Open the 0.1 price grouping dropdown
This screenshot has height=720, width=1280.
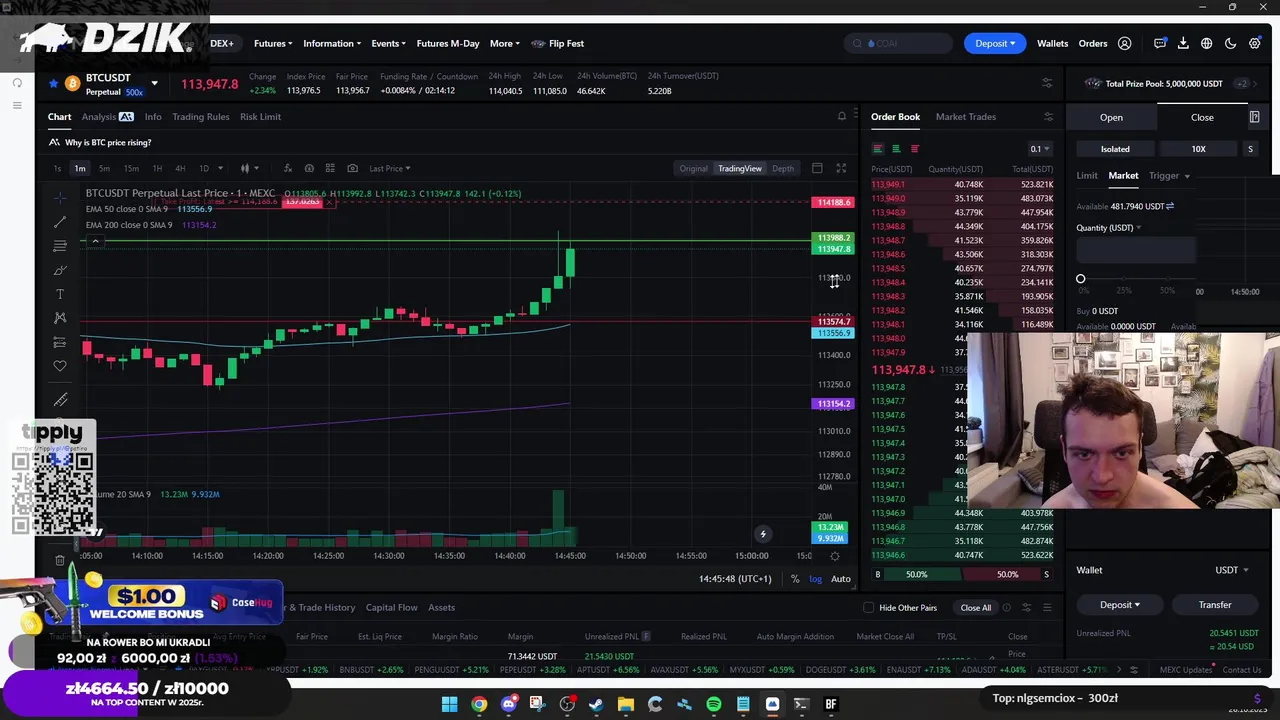coord(1040,149)
